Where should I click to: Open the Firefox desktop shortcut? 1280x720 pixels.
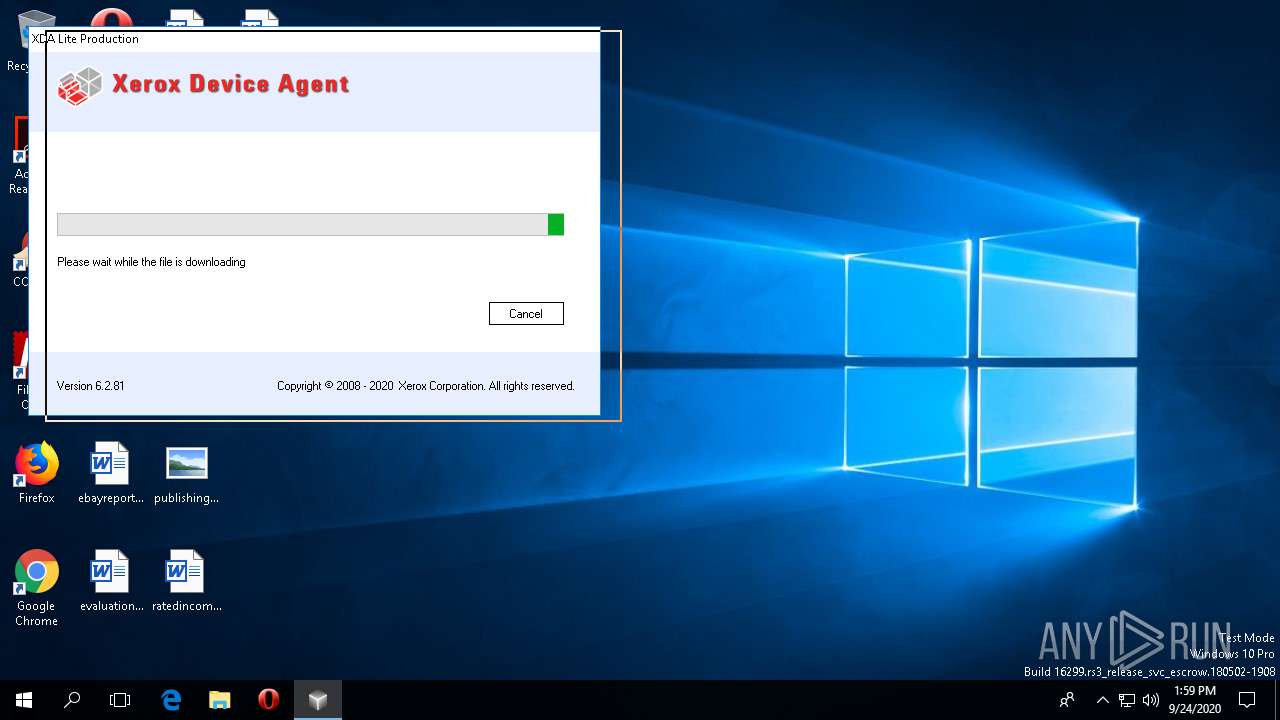[37, 473]
